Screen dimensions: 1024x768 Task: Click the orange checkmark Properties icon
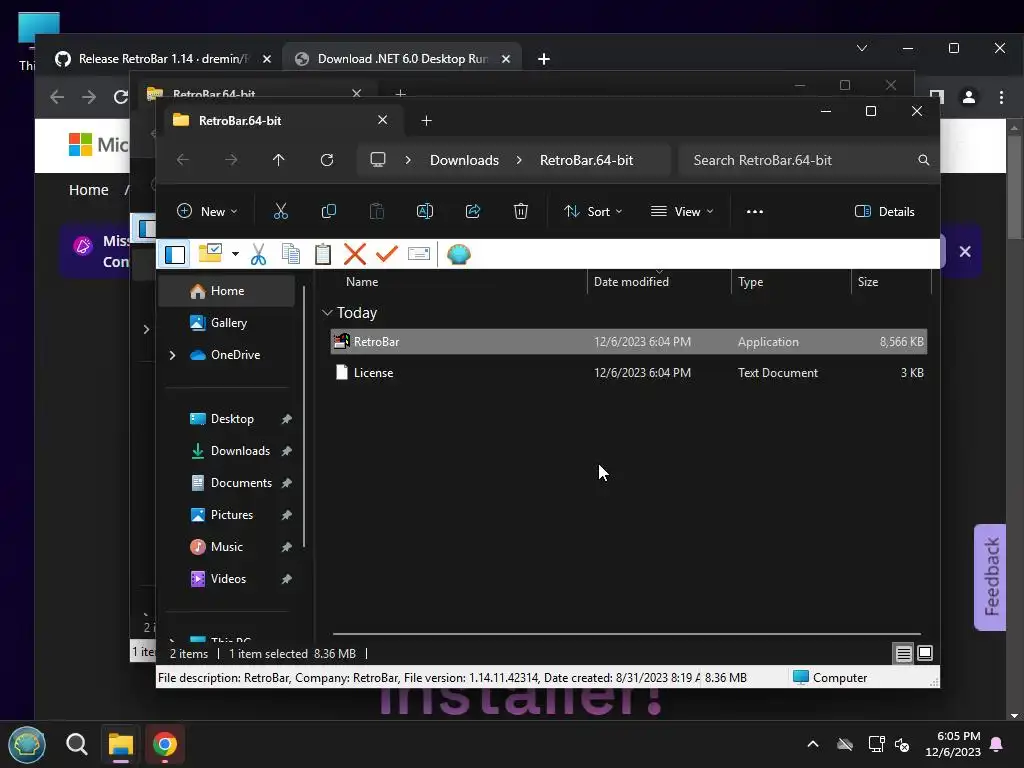point(387,254)
